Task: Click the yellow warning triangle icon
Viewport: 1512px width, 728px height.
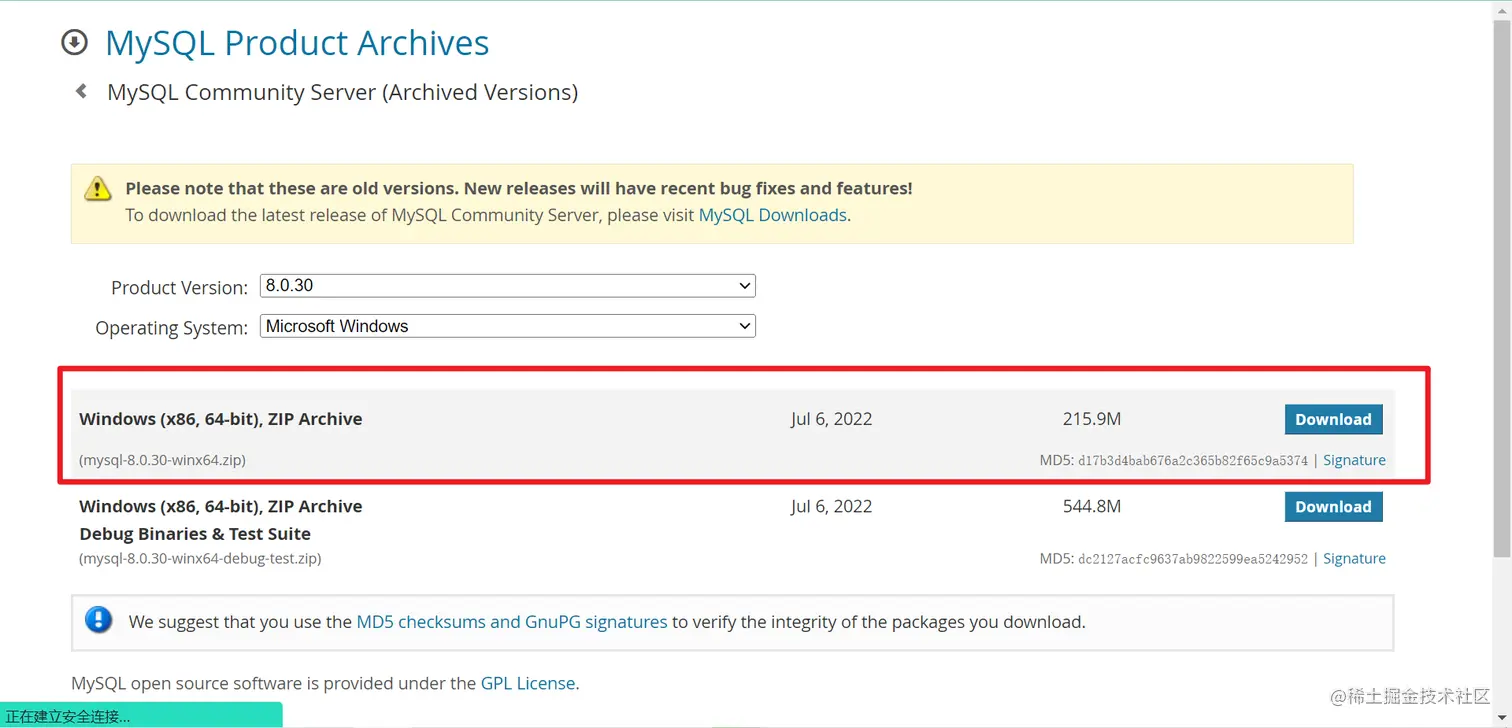Action: click(x=97, y=188)
